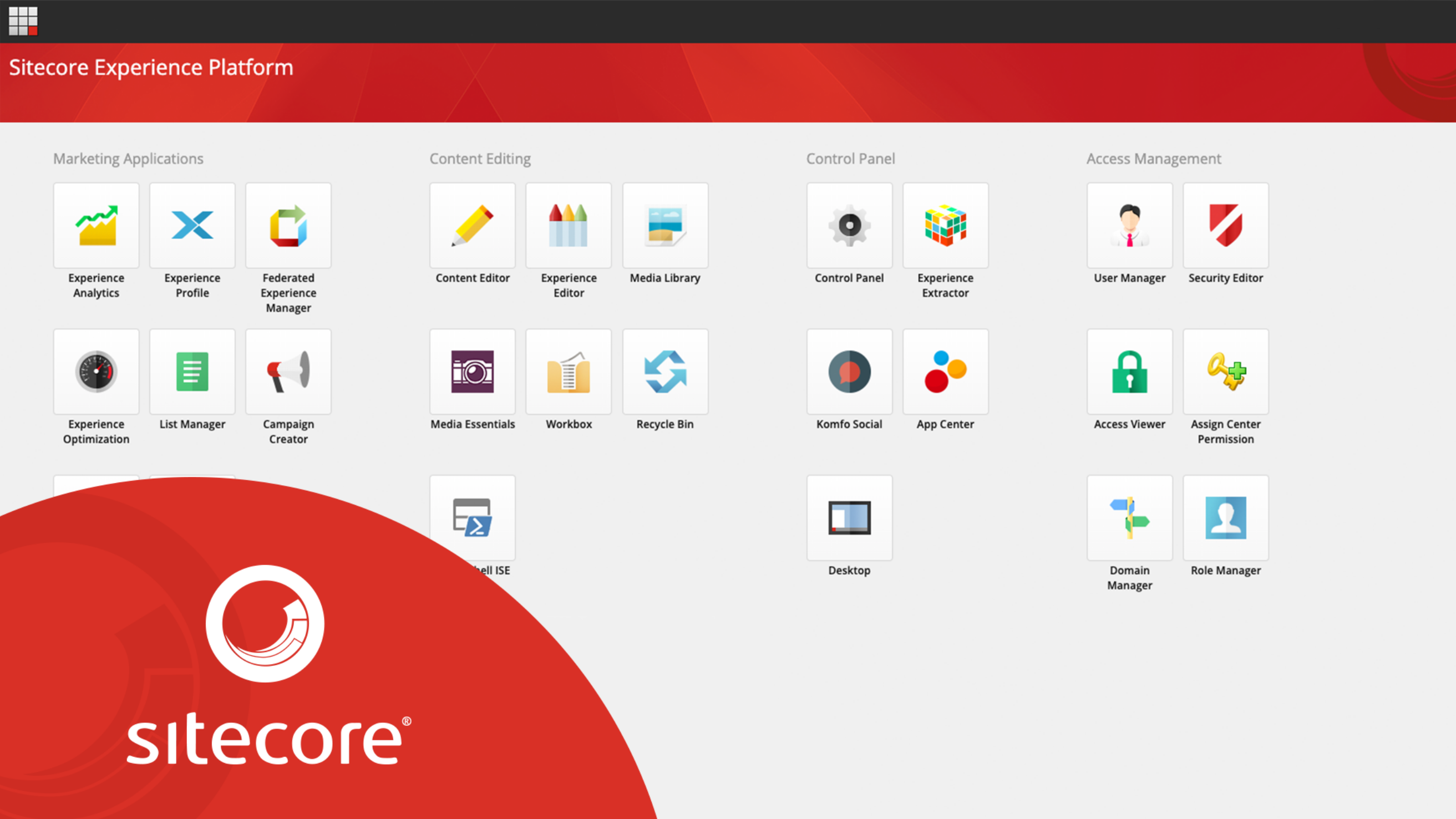Launch Experience Profile
The width and height of the screenshot is (1456, 819).
pos(192,225)
